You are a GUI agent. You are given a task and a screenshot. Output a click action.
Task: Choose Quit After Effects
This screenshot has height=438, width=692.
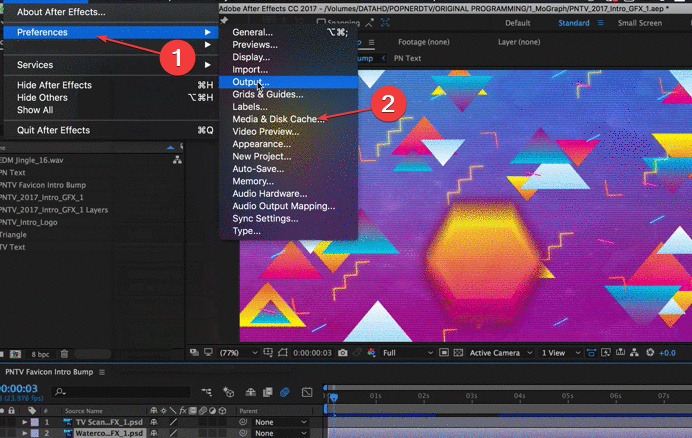[x=111, y=130]
